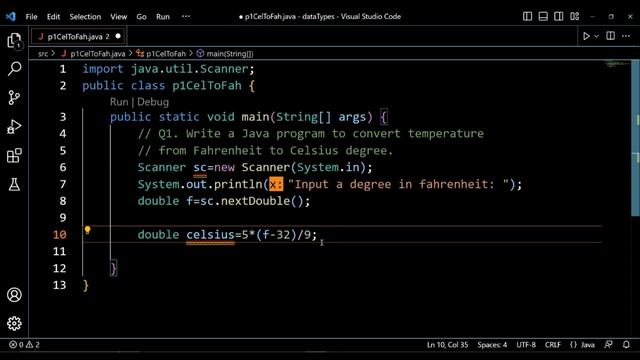640x360 pixels.
Task: Open the Run menu
Action: coord(163,16)
